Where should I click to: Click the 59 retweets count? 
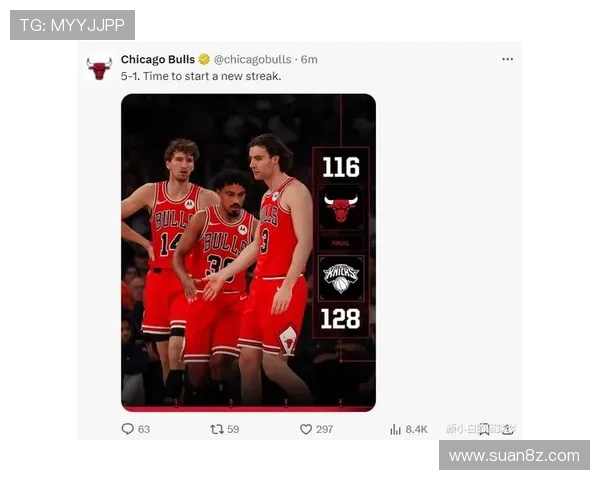(233, 429)
